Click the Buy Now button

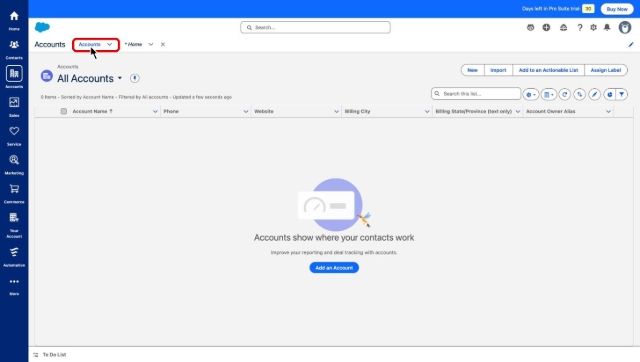617,9
